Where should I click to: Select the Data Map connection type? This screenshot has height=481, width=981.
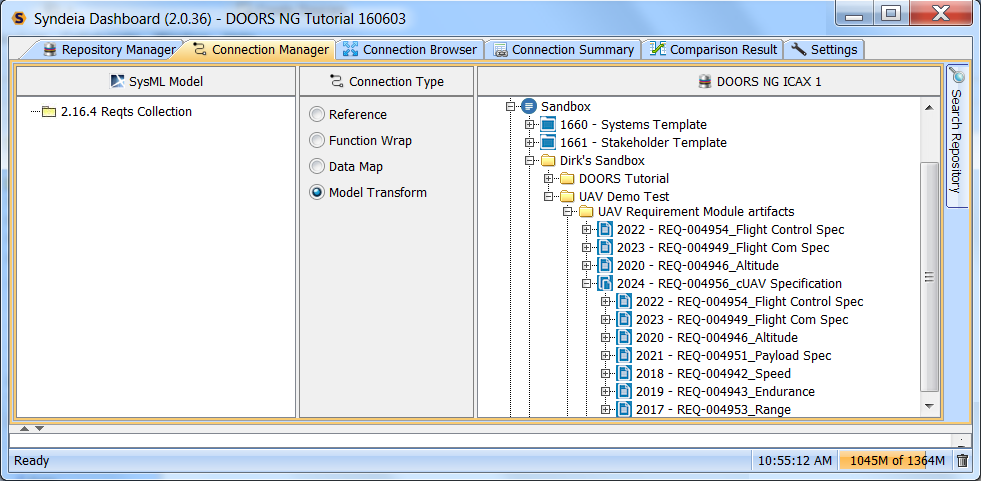(x=317, y=166)
